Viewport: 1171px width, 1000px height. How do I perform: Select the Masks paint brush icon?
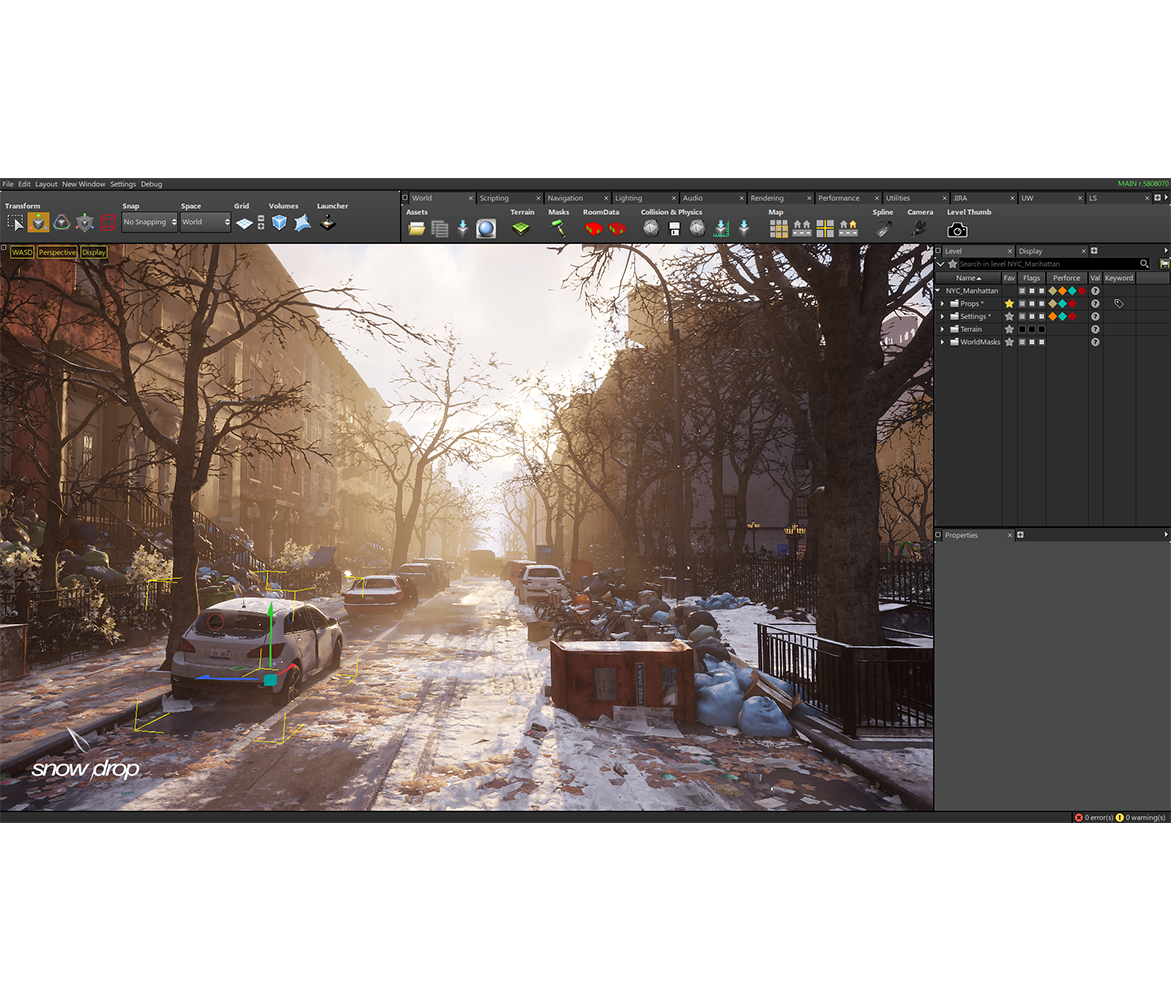point(558,229)
